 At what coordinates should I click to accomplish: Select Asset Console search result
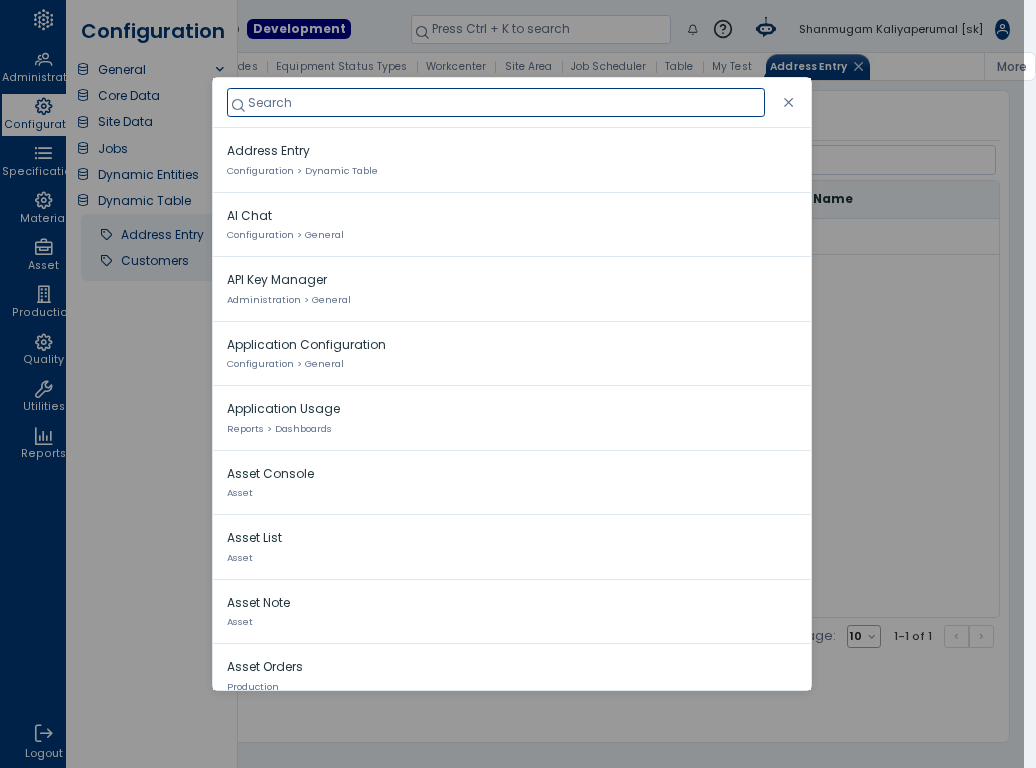click(x=511, y=482)
